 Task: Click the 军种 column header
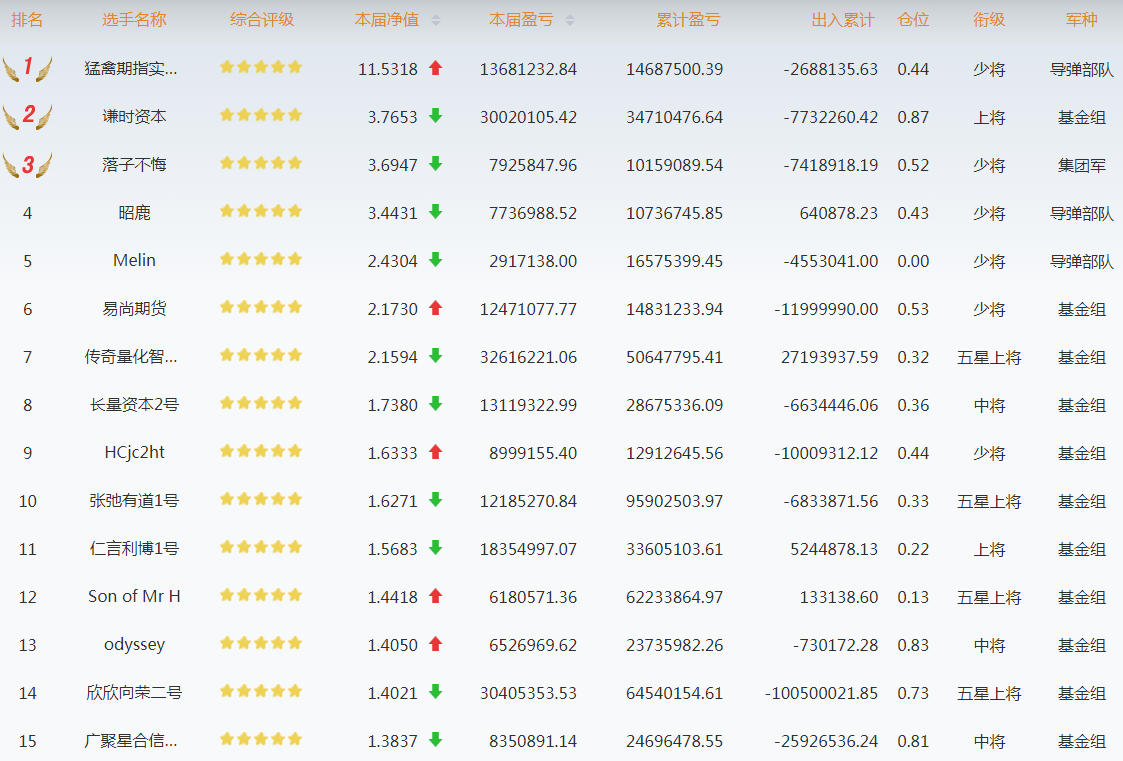pos(1081,20)
